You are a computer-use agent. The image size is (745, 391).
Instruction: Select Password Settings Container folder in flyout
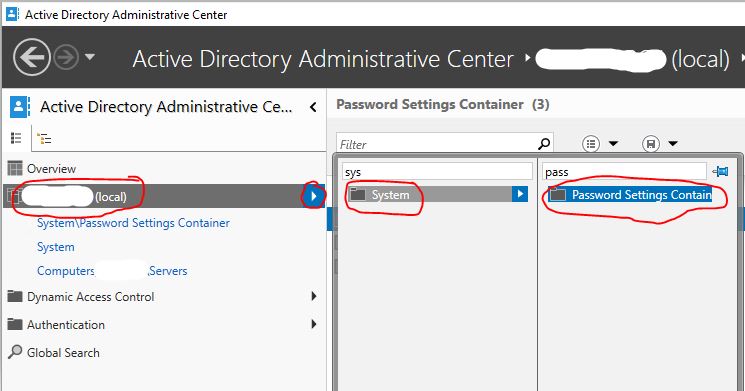click(630, 195)
